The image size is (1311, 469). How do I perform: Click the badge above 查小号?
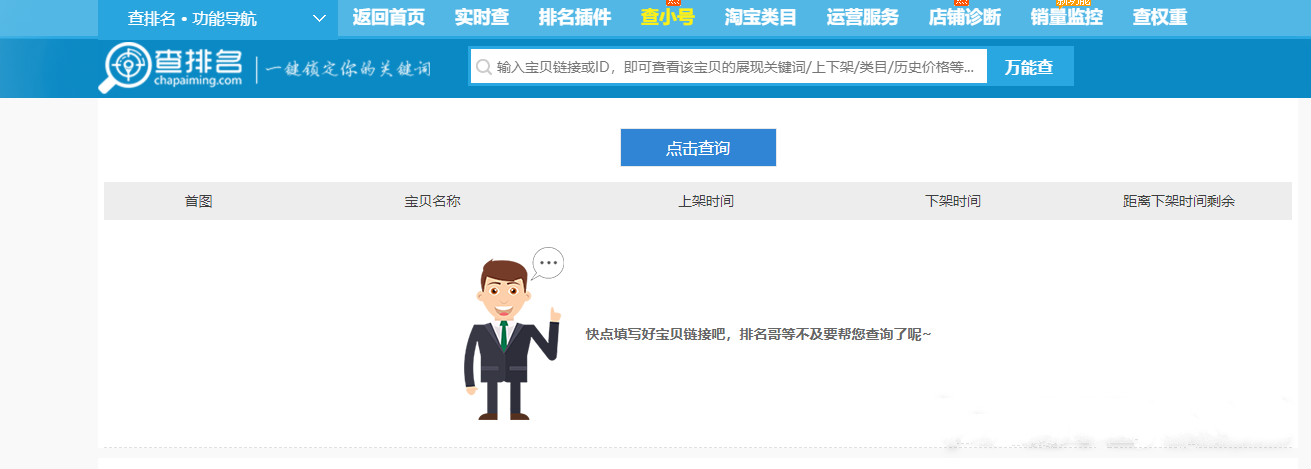coord(673,3)
